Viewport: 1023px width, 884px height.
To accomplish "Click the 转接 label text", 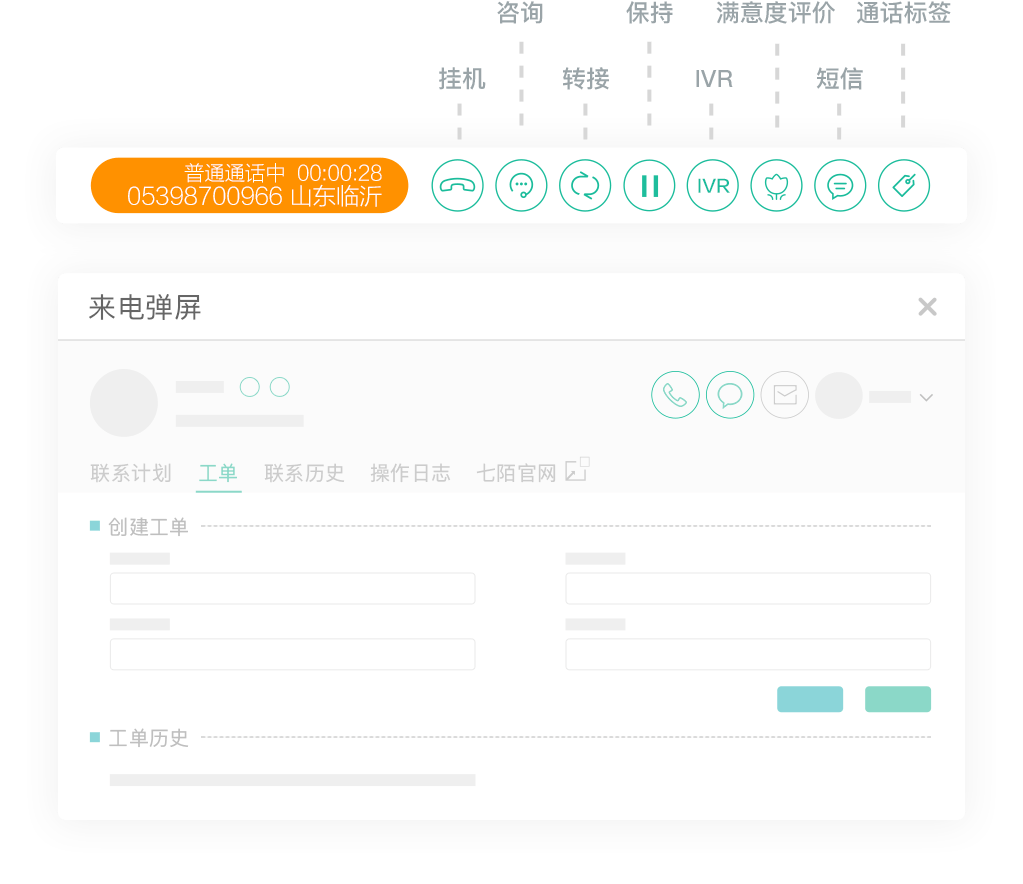I will pos(586,79).
